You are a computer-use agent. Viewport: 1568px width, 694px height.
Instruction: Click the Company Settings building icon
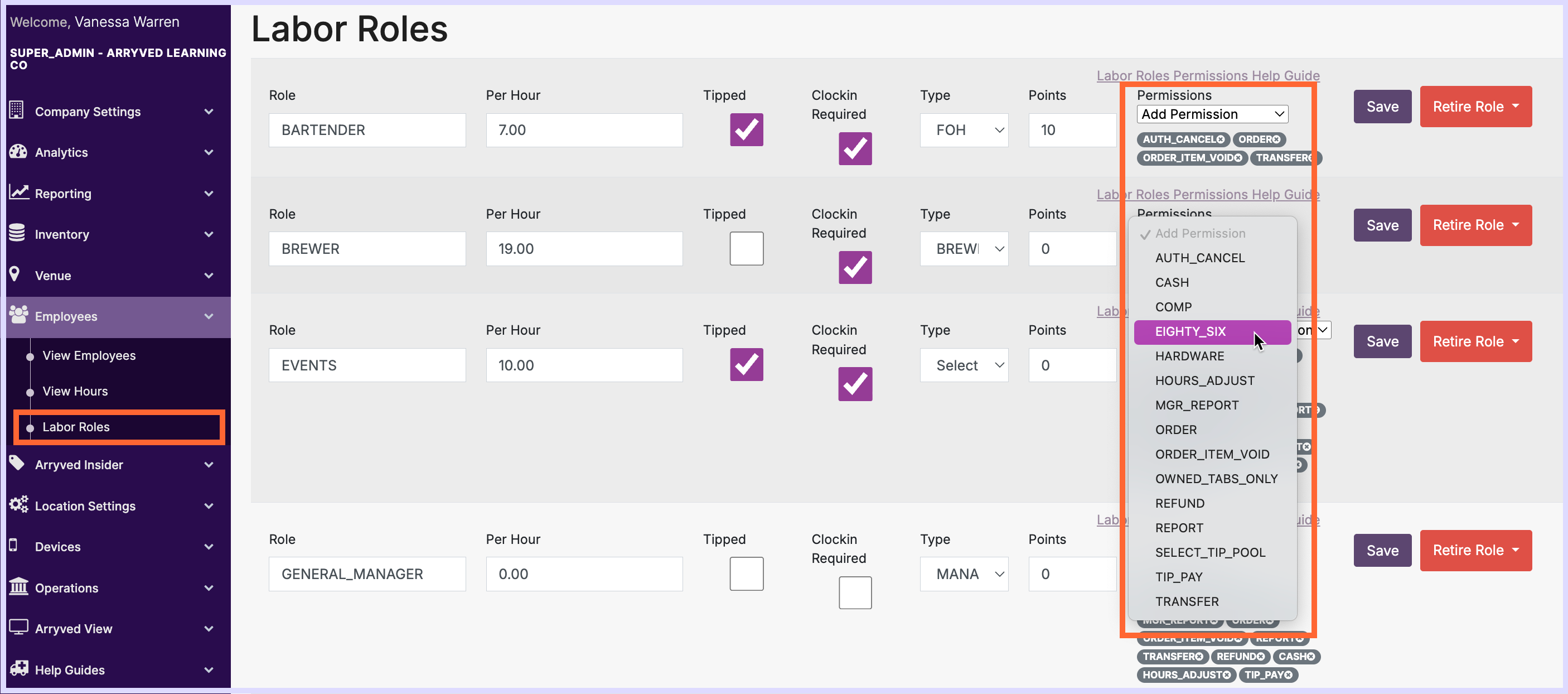[x=16, y=110]
